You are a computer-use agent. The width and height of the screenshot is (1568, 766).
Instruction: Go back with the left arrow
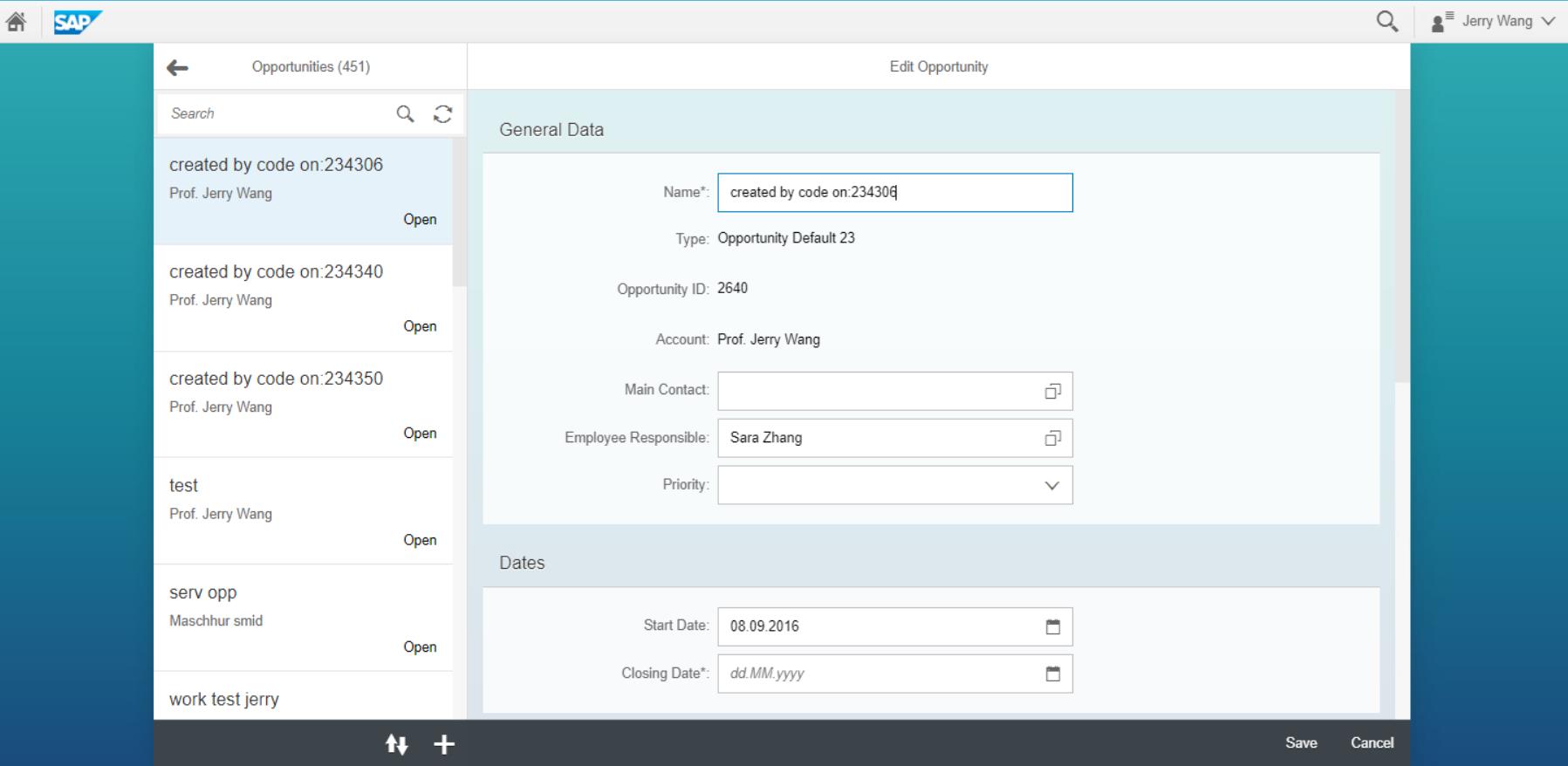[x=177, y=67]
